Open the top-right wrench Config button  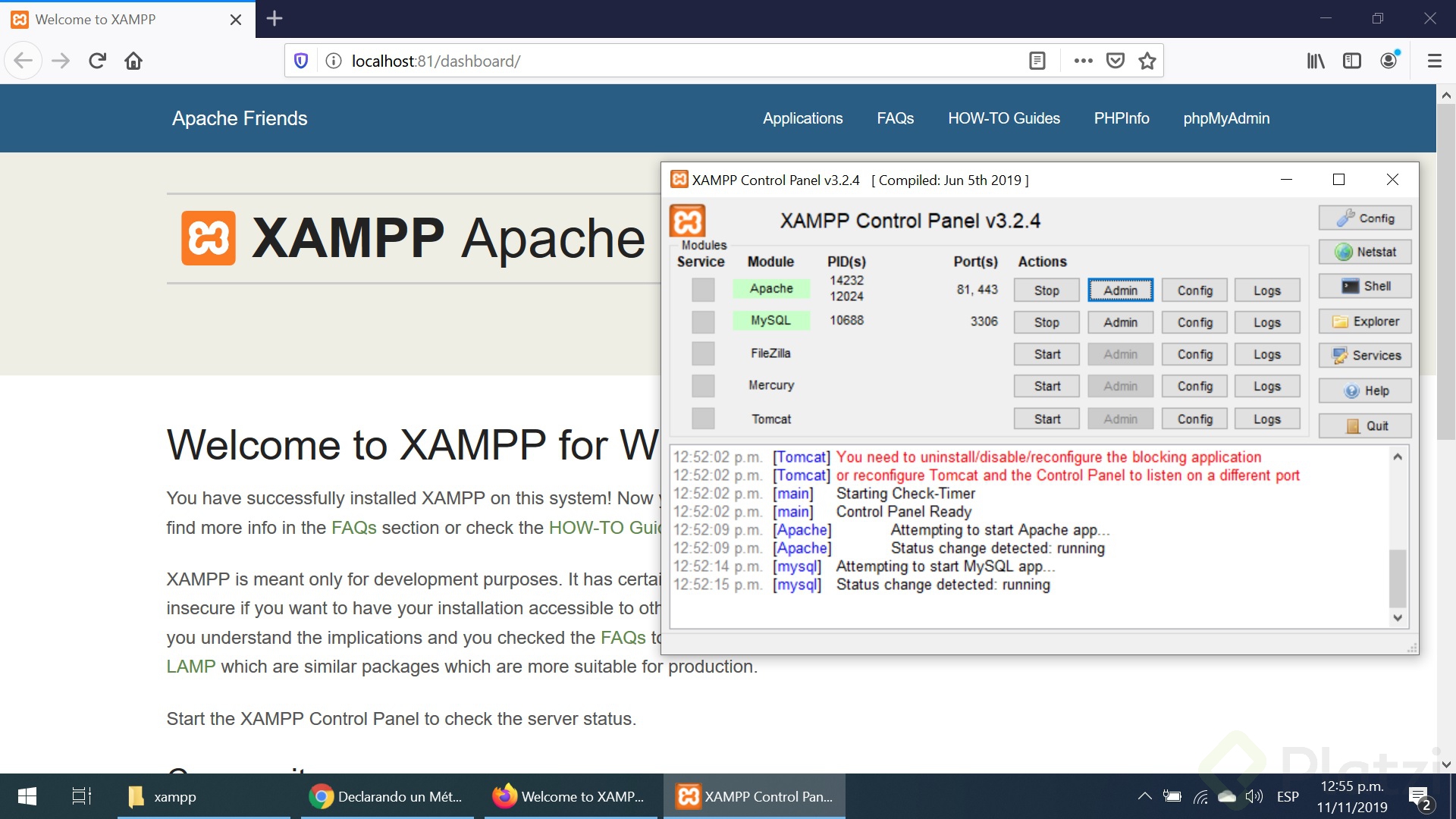[1364, 218]
